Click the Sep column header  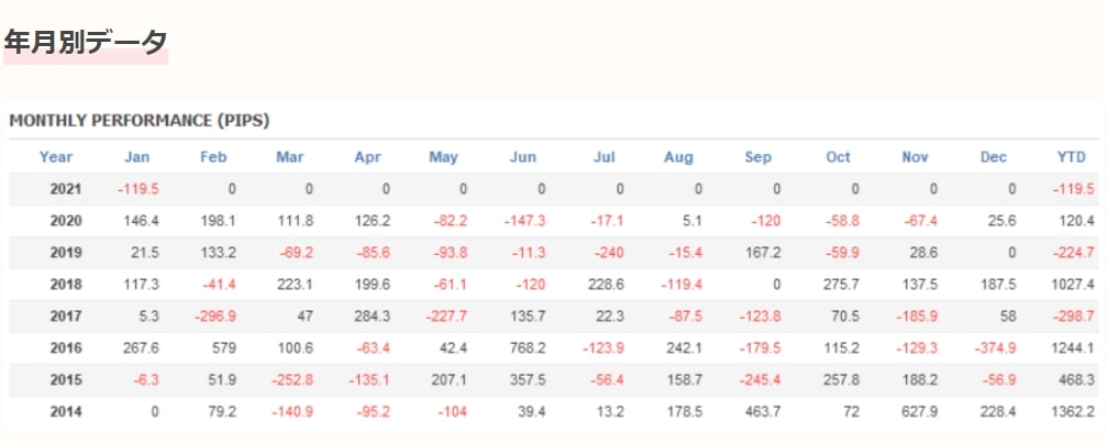(x=758, y=157)
